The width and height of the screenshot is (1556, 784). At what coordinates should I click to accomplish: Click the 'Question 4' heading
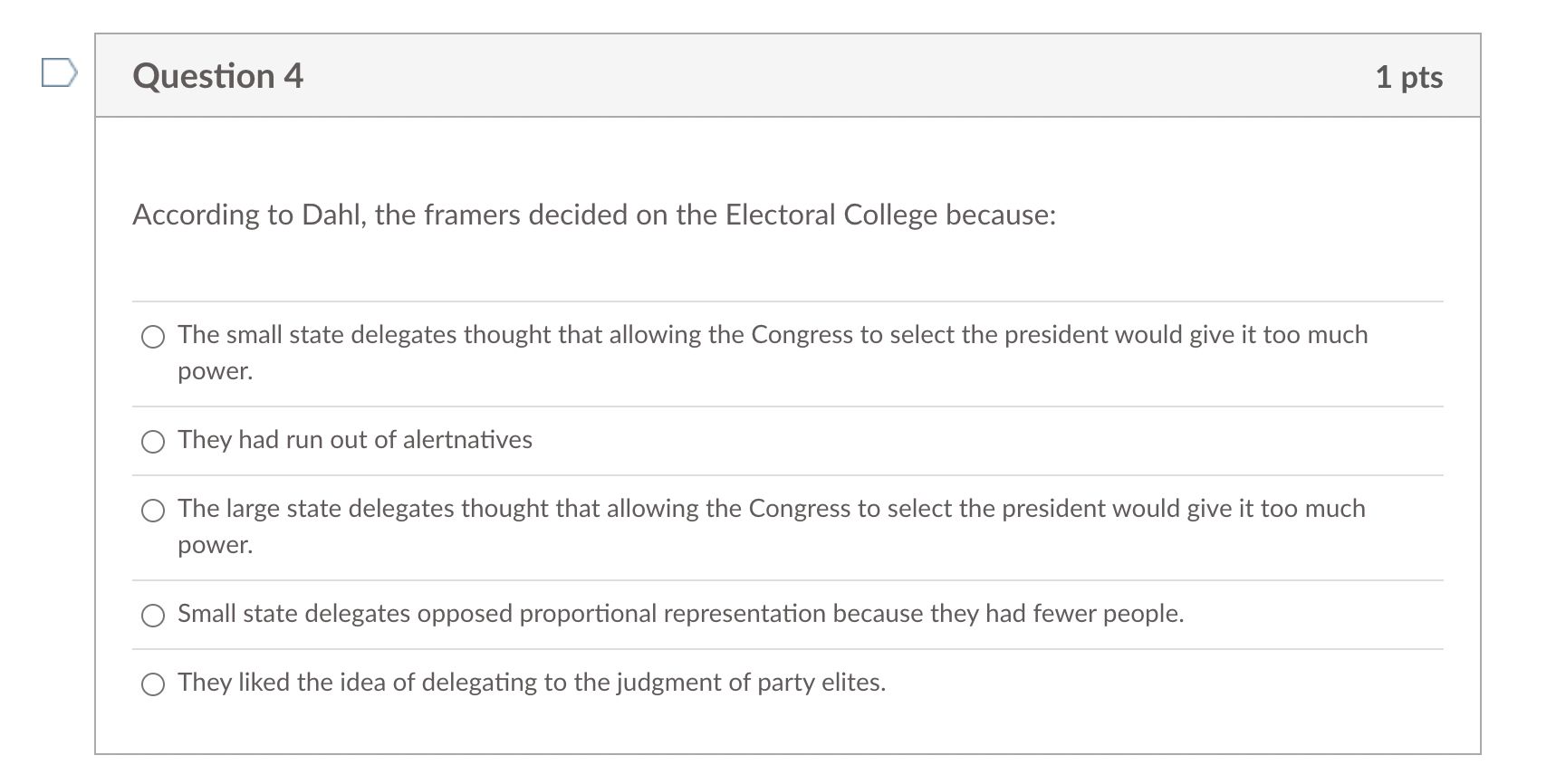point(218,76)
